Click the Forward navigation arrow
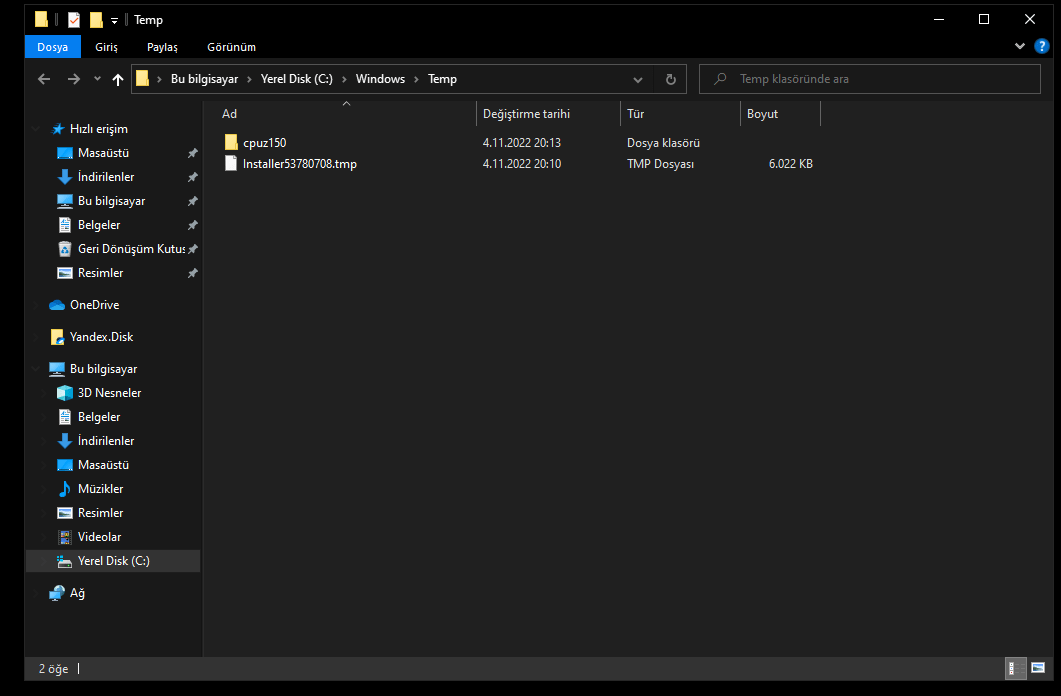This screenshot has width=1061, height=696. (73, 79)
